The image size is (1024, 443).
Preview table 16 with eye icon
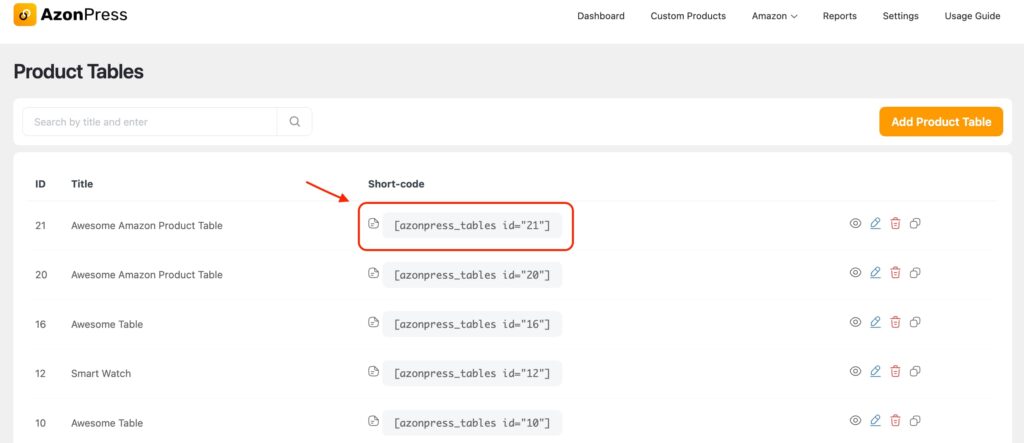[x=855, y=322]
